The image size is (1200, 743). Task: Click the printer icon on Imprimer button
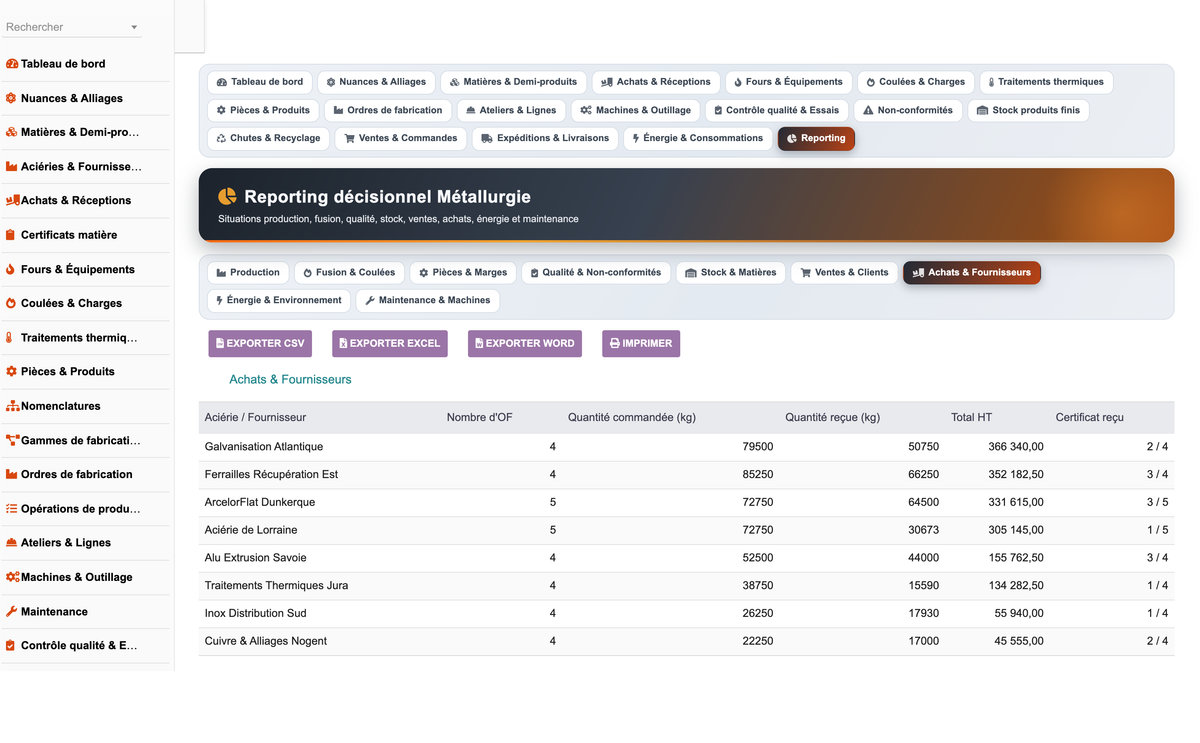(615, 343)
